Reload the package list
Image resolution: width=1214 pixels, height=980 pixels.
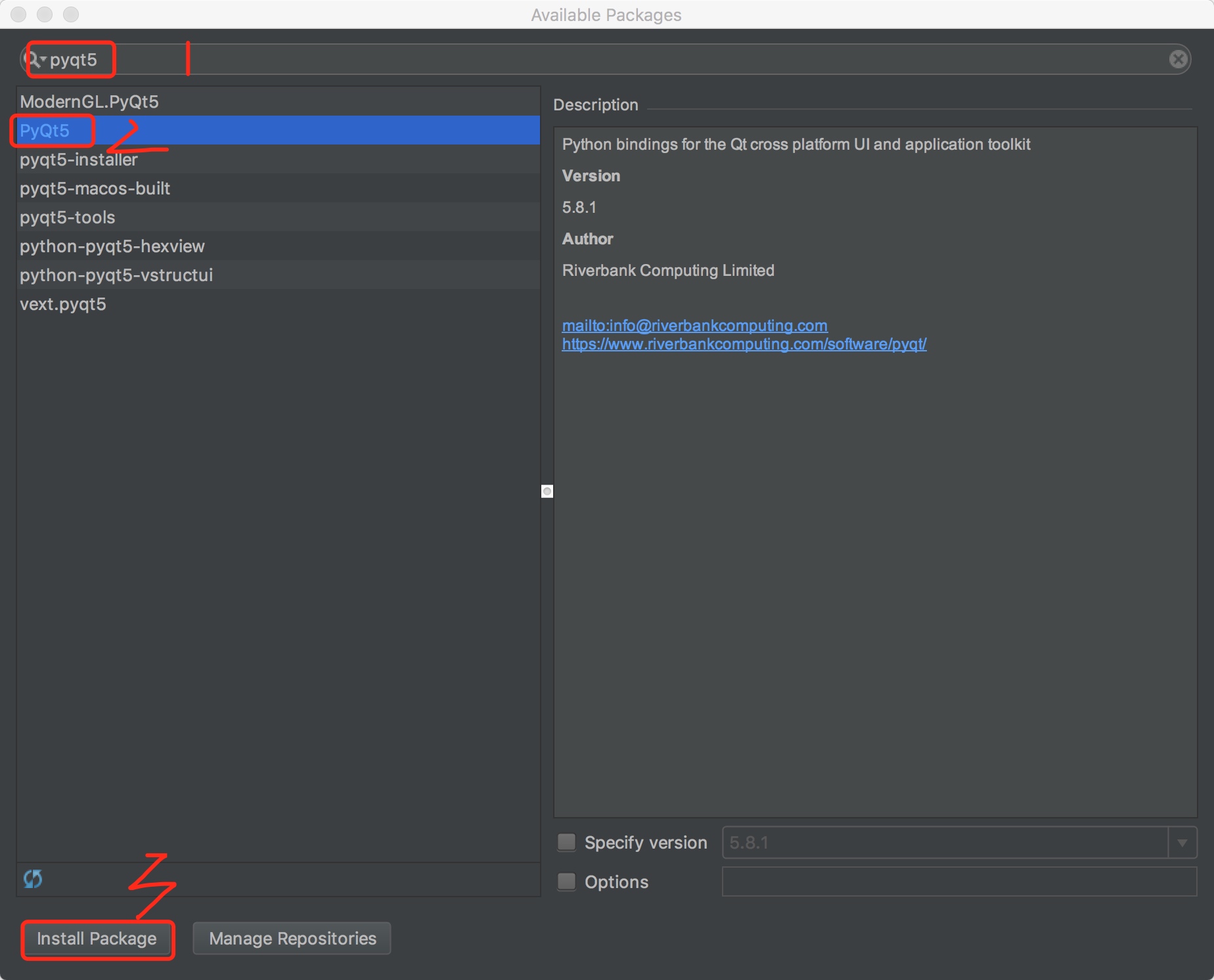pyautogui.click(x=33, y=879)
